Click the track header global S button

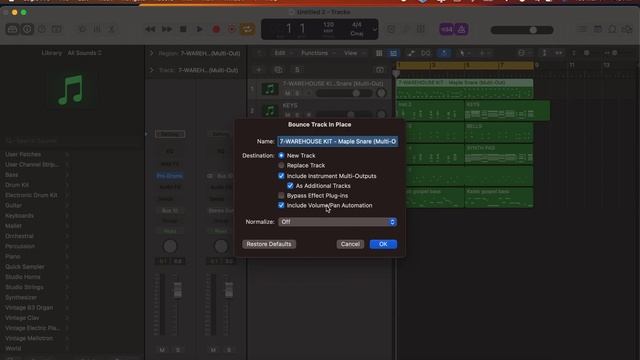pyautogui.click(x=297, y=70)
